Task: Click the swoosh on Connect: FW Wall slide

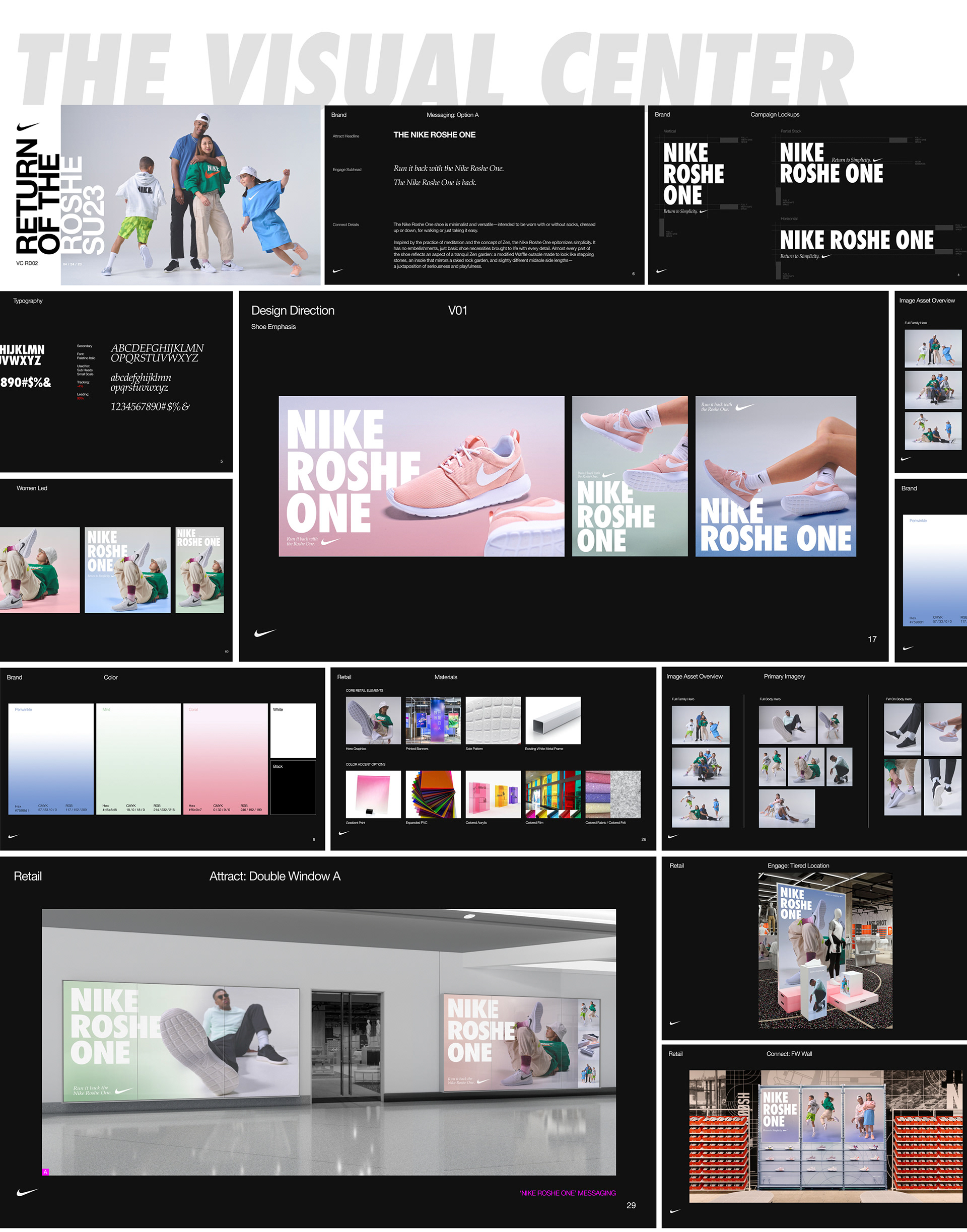Action: point(675,1211)
